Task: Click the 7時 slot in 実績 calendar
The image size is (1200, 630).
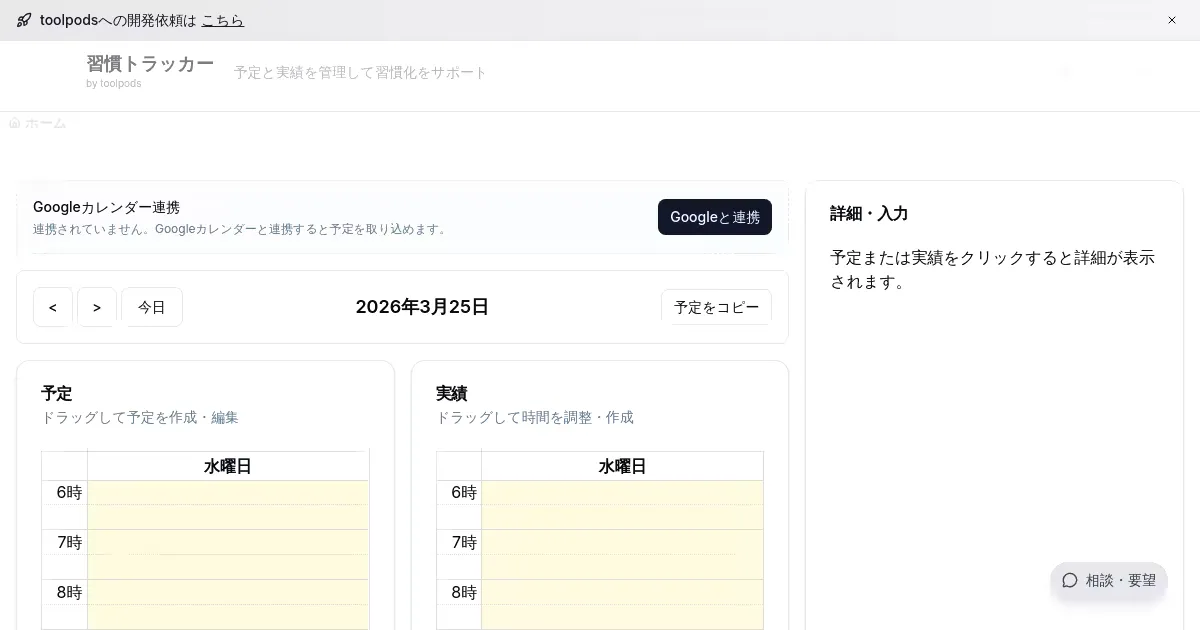Action: (x=622, y=543)
